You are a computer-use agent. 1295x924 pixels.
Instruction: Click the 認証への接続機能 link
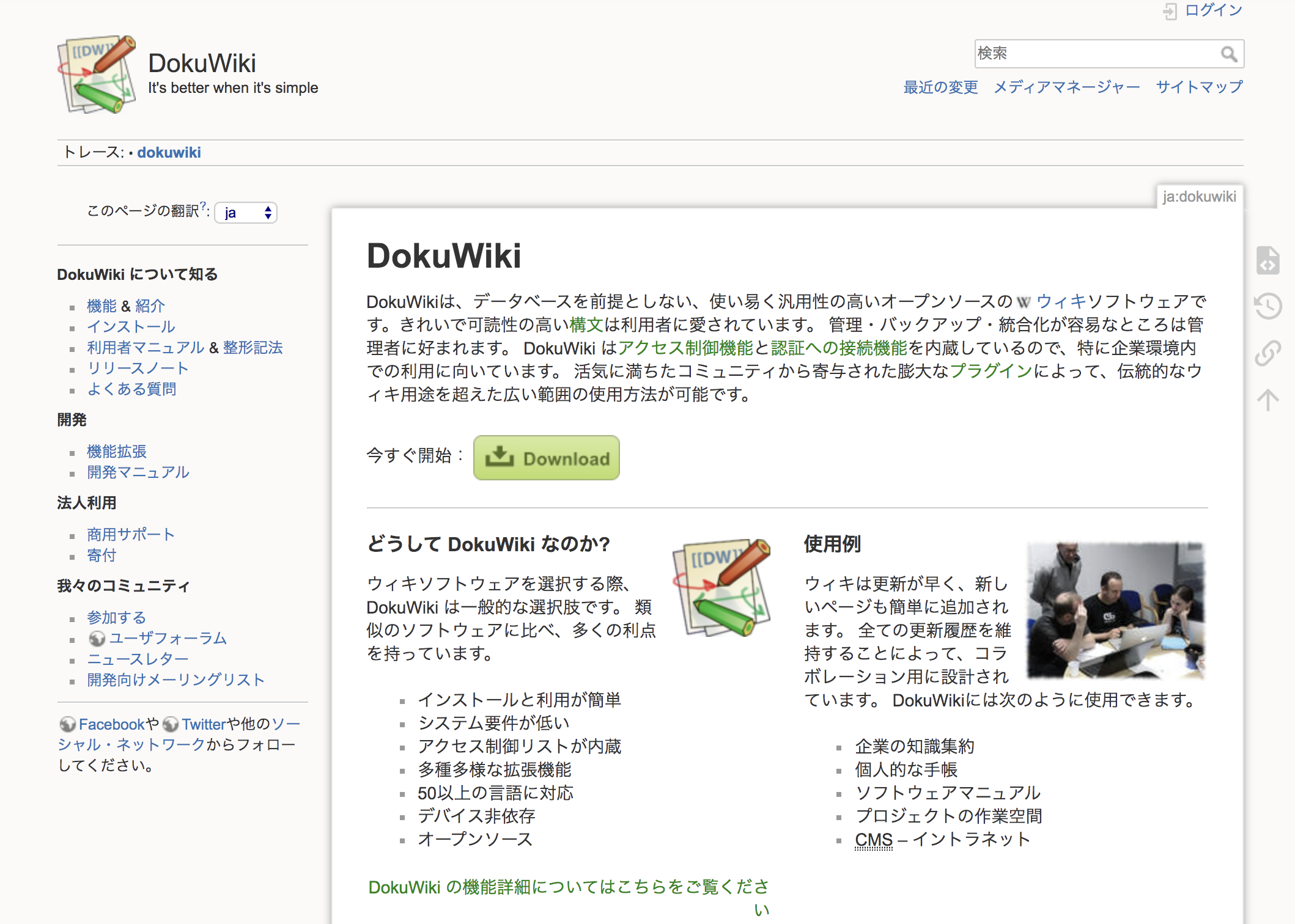[x=839, y=348]
